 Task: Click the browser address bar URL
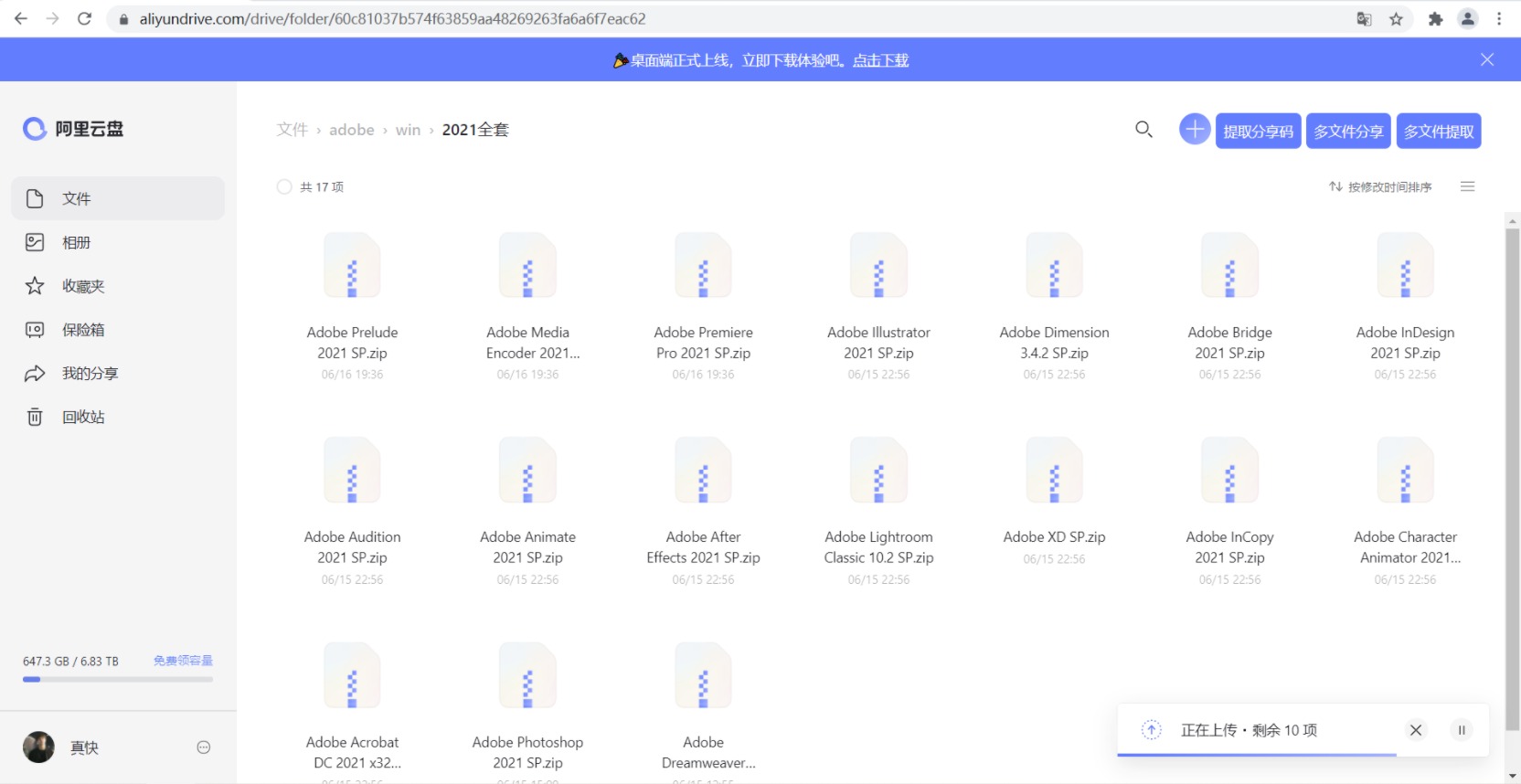pos(392,18)
